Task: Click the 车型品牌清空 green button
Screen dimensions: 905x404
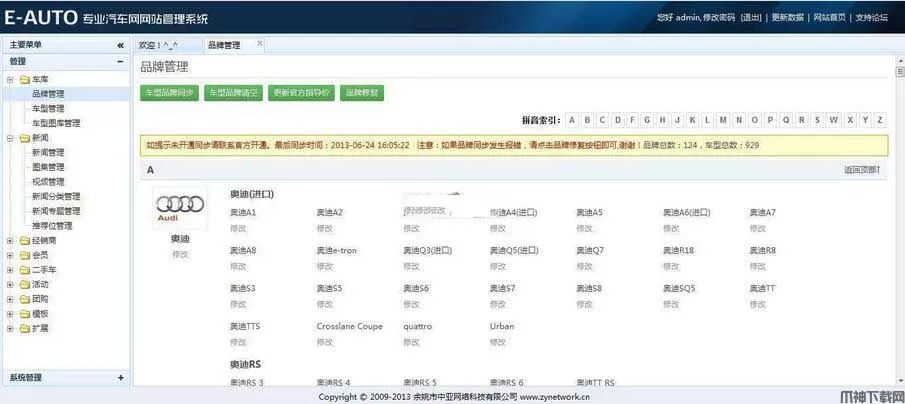Action: click(x=233, y=92)
